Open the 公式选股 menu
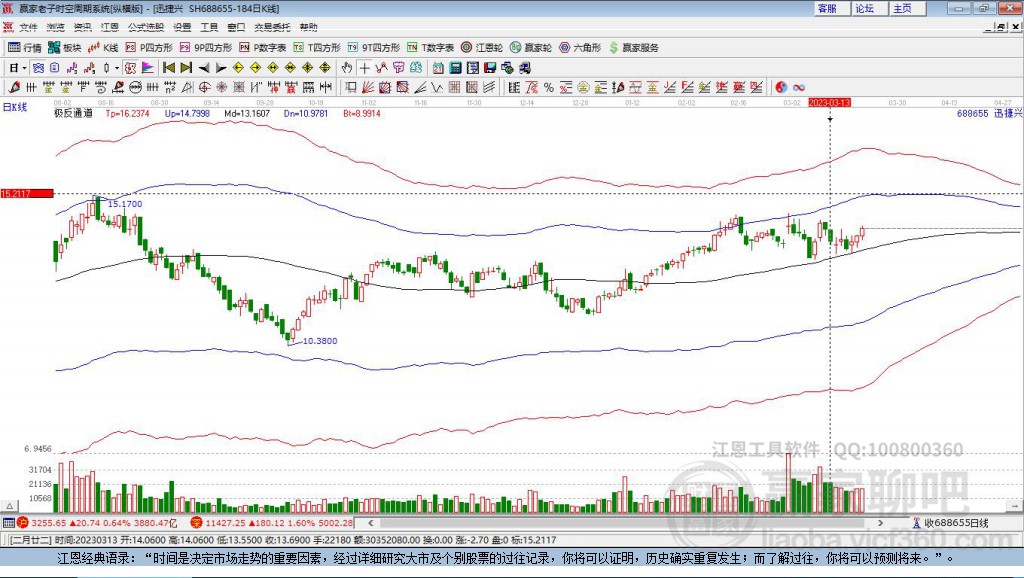 (146, 27)
